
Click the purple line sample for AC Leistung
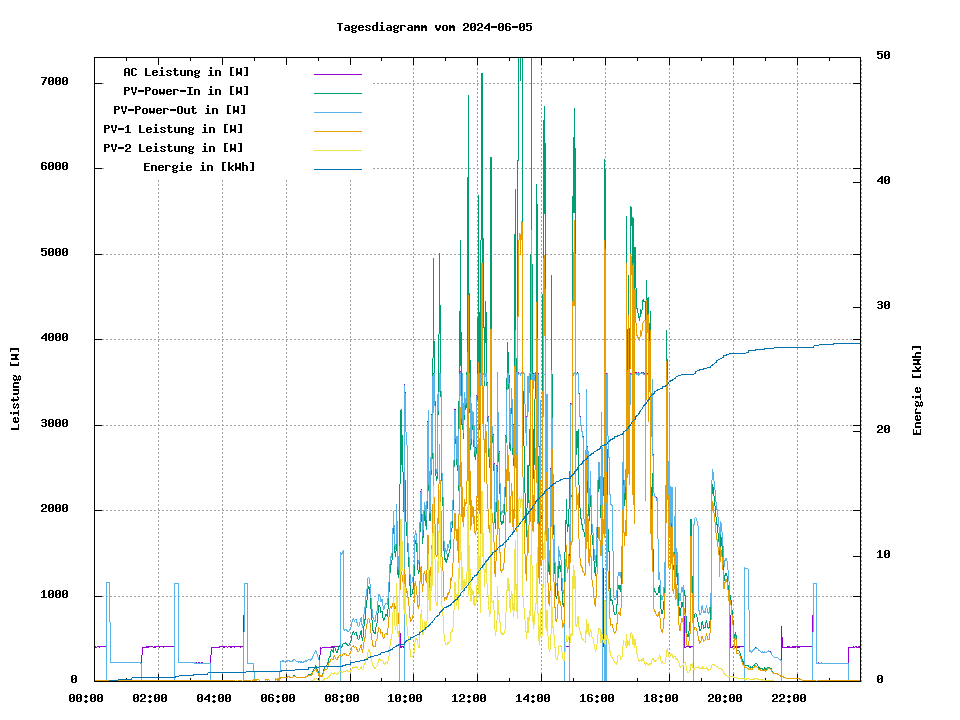coord(337,74)
